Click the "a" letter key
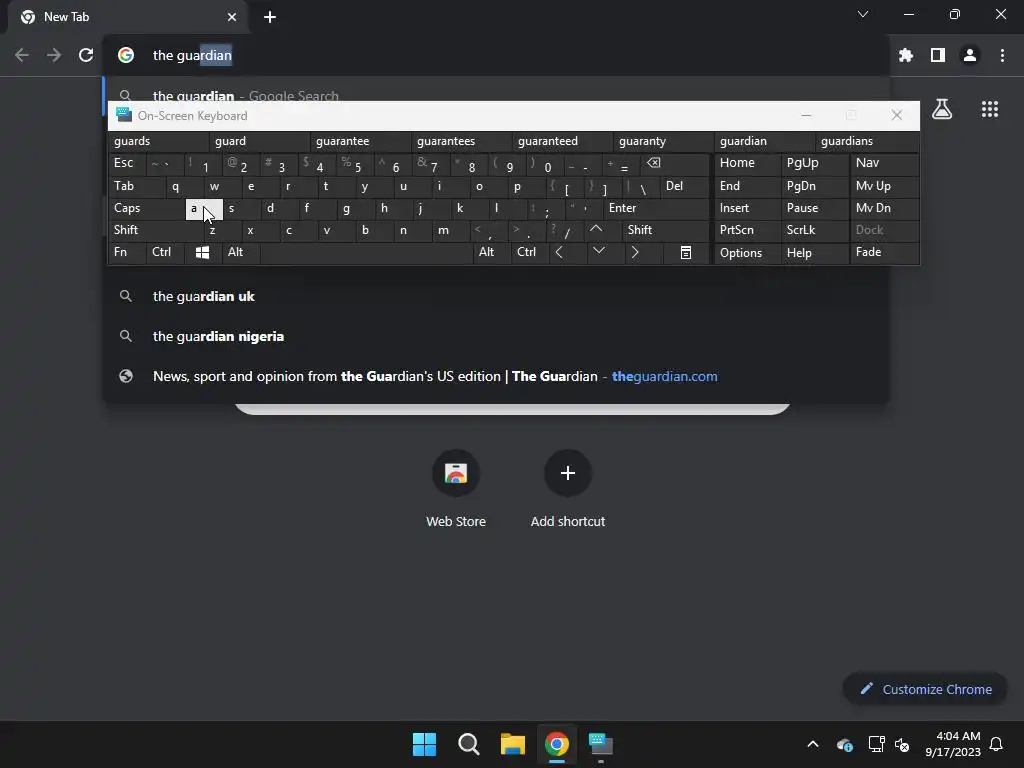The width and height of the screenshot is (1024, 768). click(204, 209)
